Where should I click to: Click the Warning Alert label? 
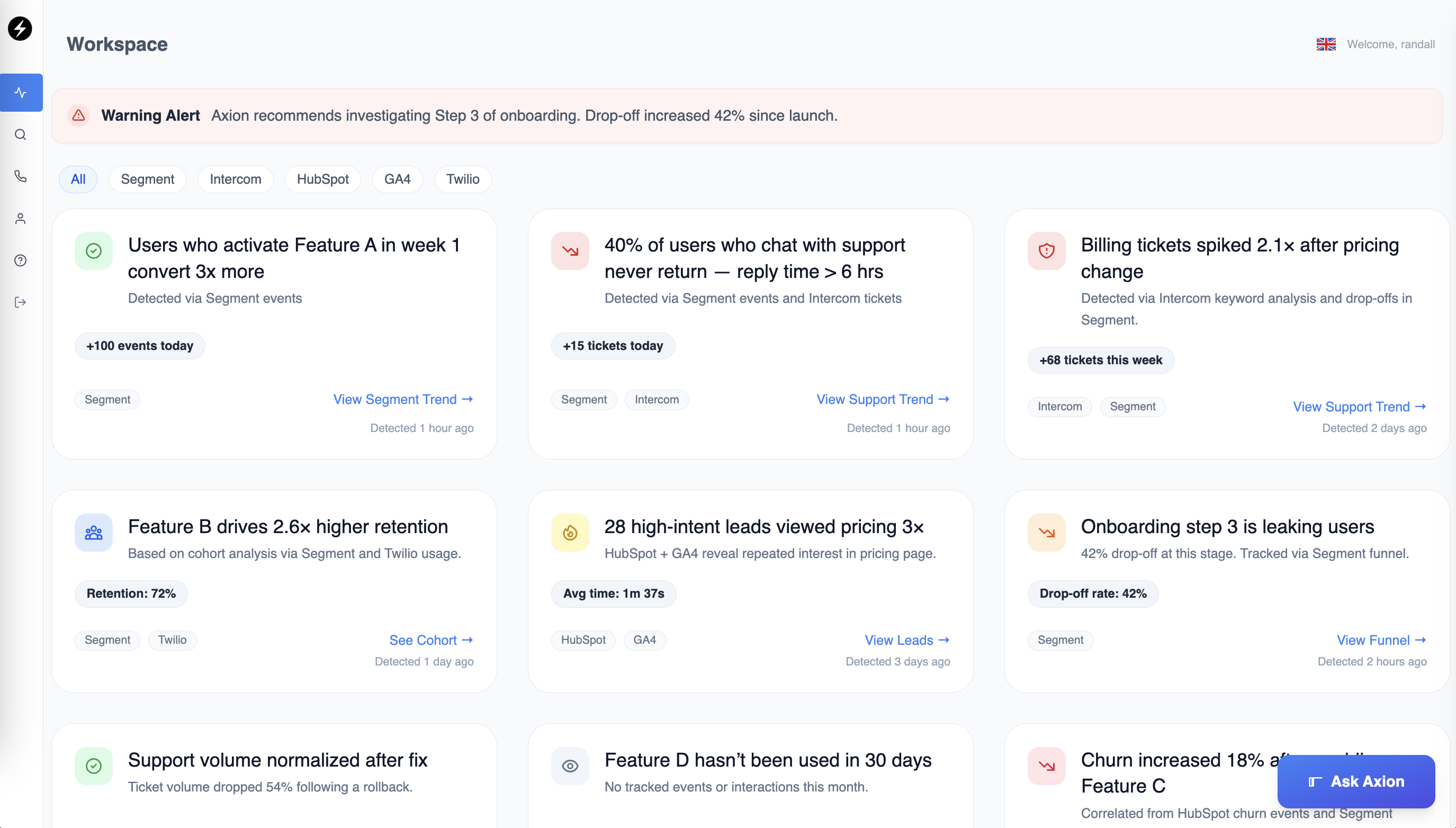[x=151, y=115]
